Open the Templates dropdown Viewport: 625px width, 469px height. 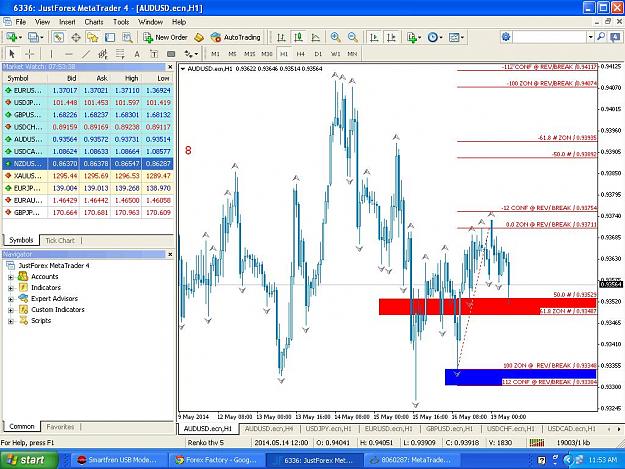pos(456,37)
